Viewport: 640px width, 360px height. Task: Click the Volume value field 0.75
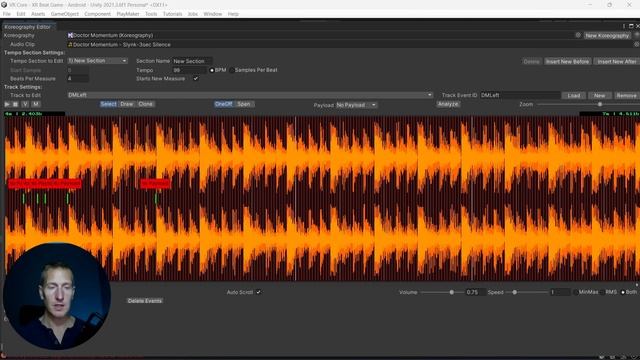(475, 292)
